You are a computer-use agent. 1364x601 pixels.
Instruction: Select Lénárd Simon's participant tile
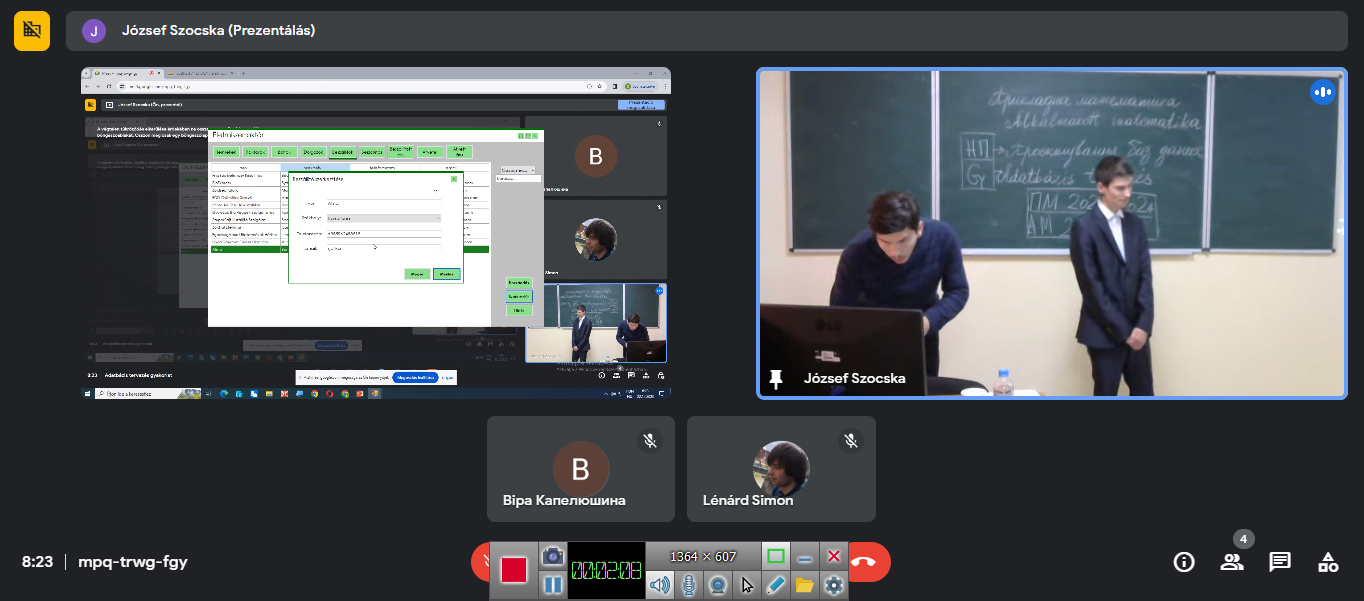tap(781, 469)
